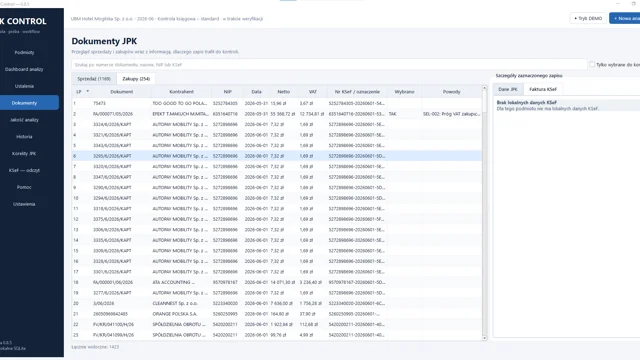The image size is (640, 360).
Task: Select document 3320/6/2026/KAPT row
Action: click(277, 167)
